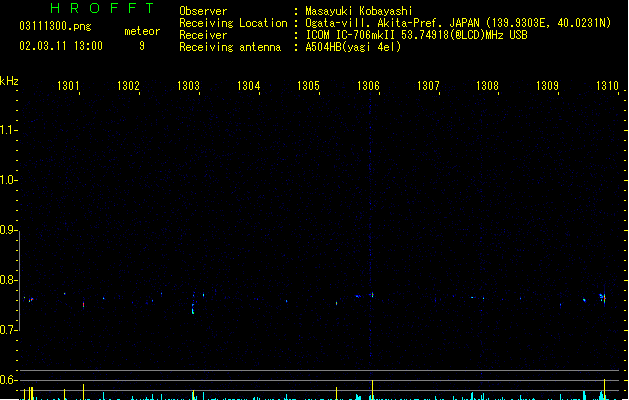This screenshot has height=400, width=629.
Task: Click the tall yellow intensity spike at 1306
Action: (372, 390)
